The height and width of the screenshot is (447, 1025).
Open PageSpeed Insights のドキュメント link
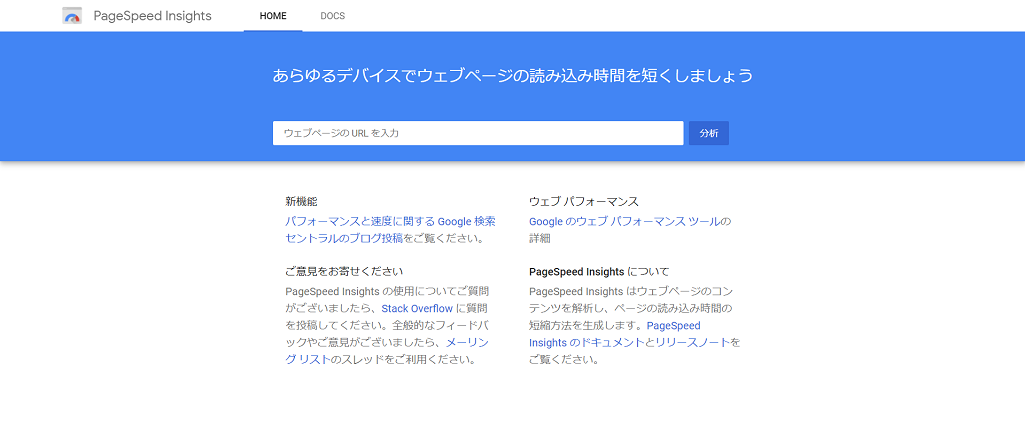point(614,334)
